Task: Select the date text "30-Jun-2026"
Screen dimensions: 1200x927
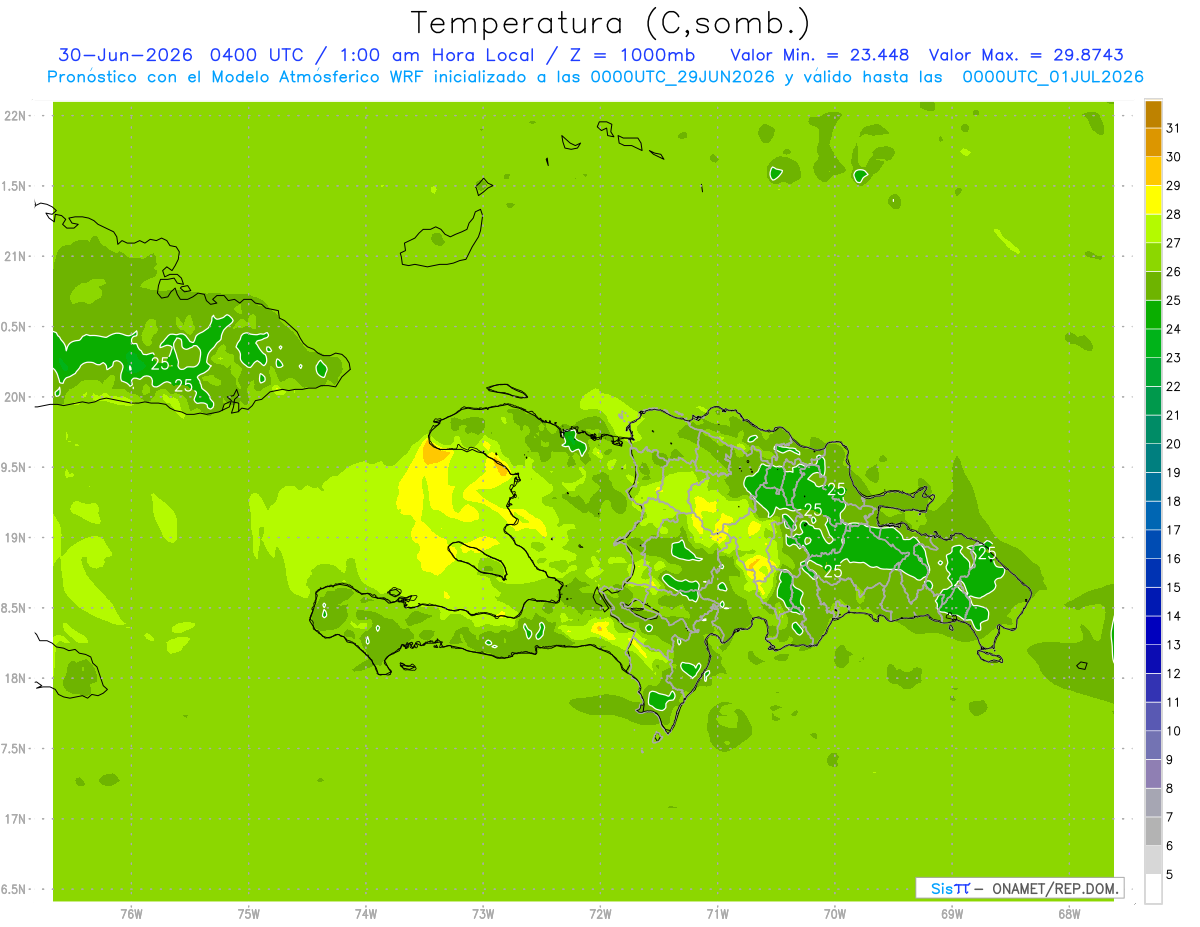Action: 127,55
